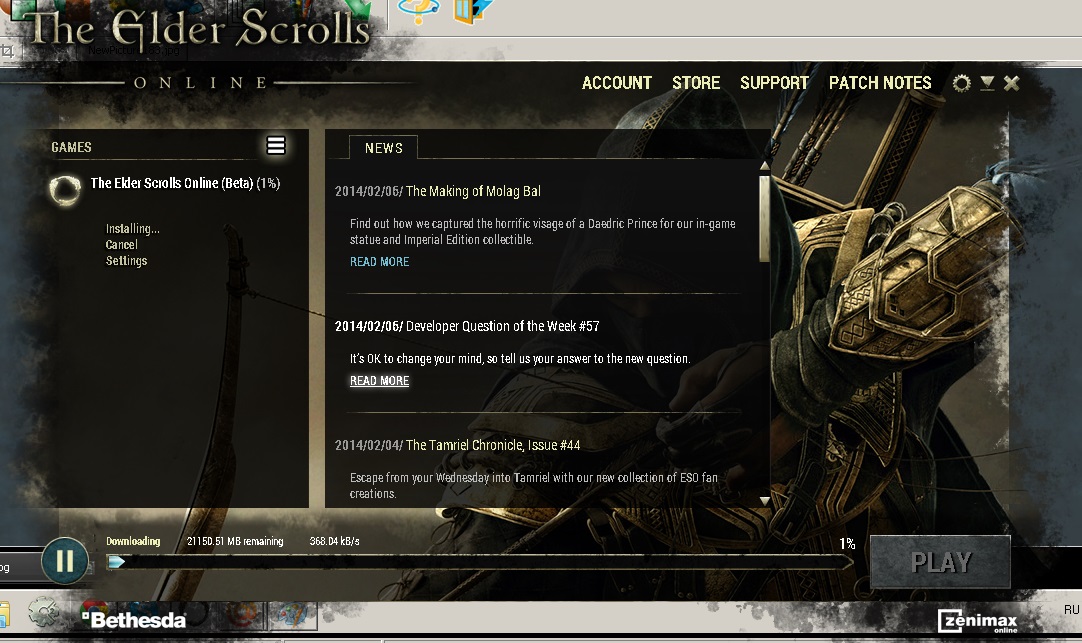
Task: Select The Elder Scrolls Online (Beta) game entry
Action: coord(185,183)
